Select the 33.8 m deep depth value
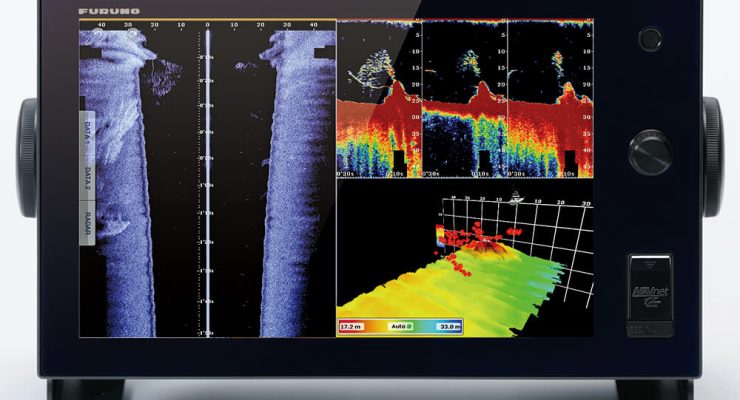Screen dimensions: 740x400 (450, 326)
